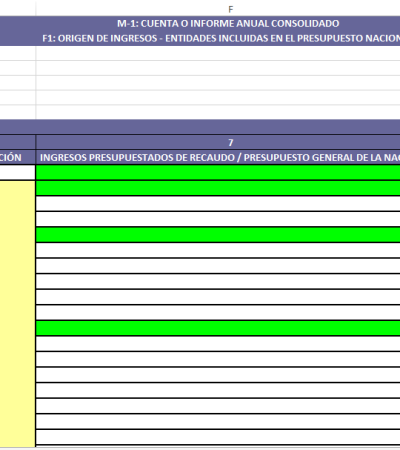Screen dimensions: 400x450
Task: Click the purple band above number 7
Action: (x=200, y=127)
